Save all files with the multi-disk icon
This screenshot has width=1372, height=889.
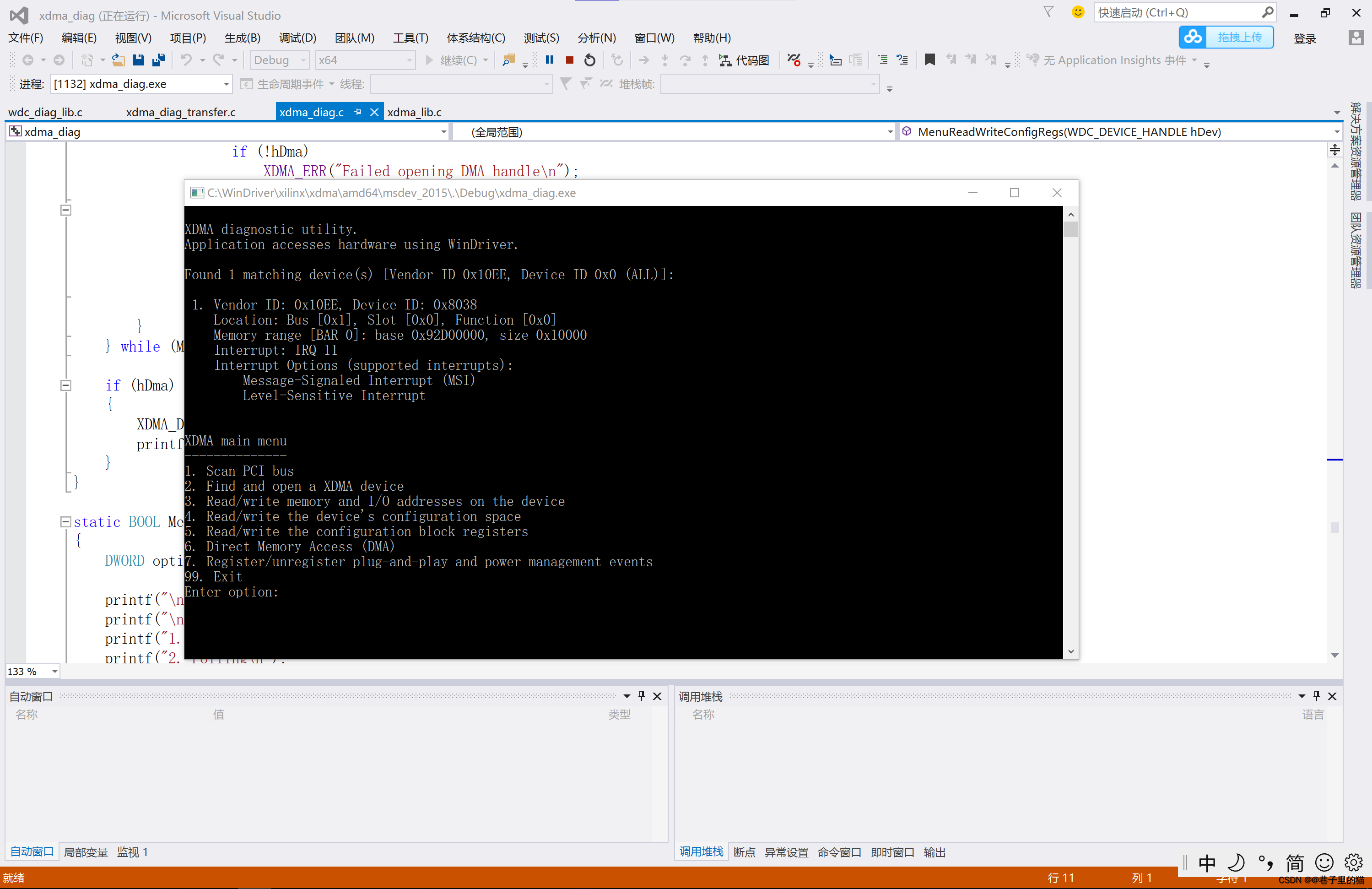point(158,60)
